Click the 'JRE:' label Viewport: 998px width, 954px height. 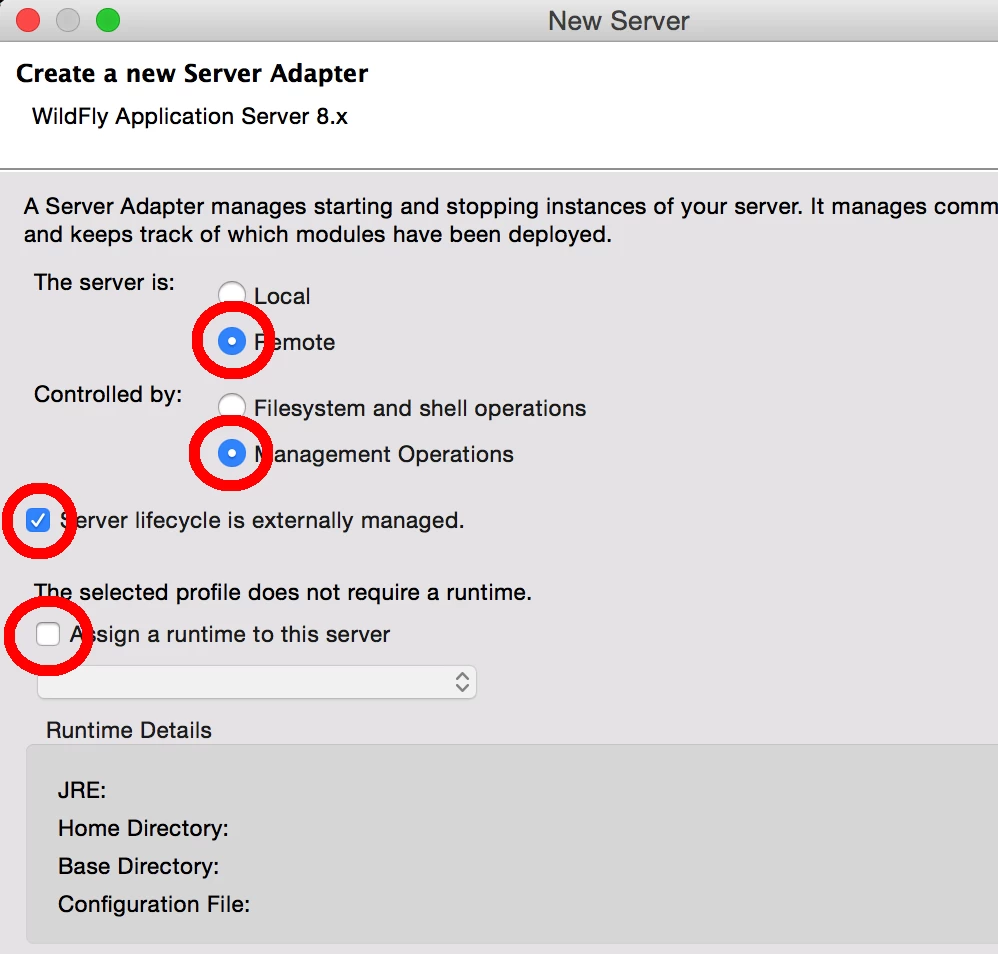click(82, 790)
